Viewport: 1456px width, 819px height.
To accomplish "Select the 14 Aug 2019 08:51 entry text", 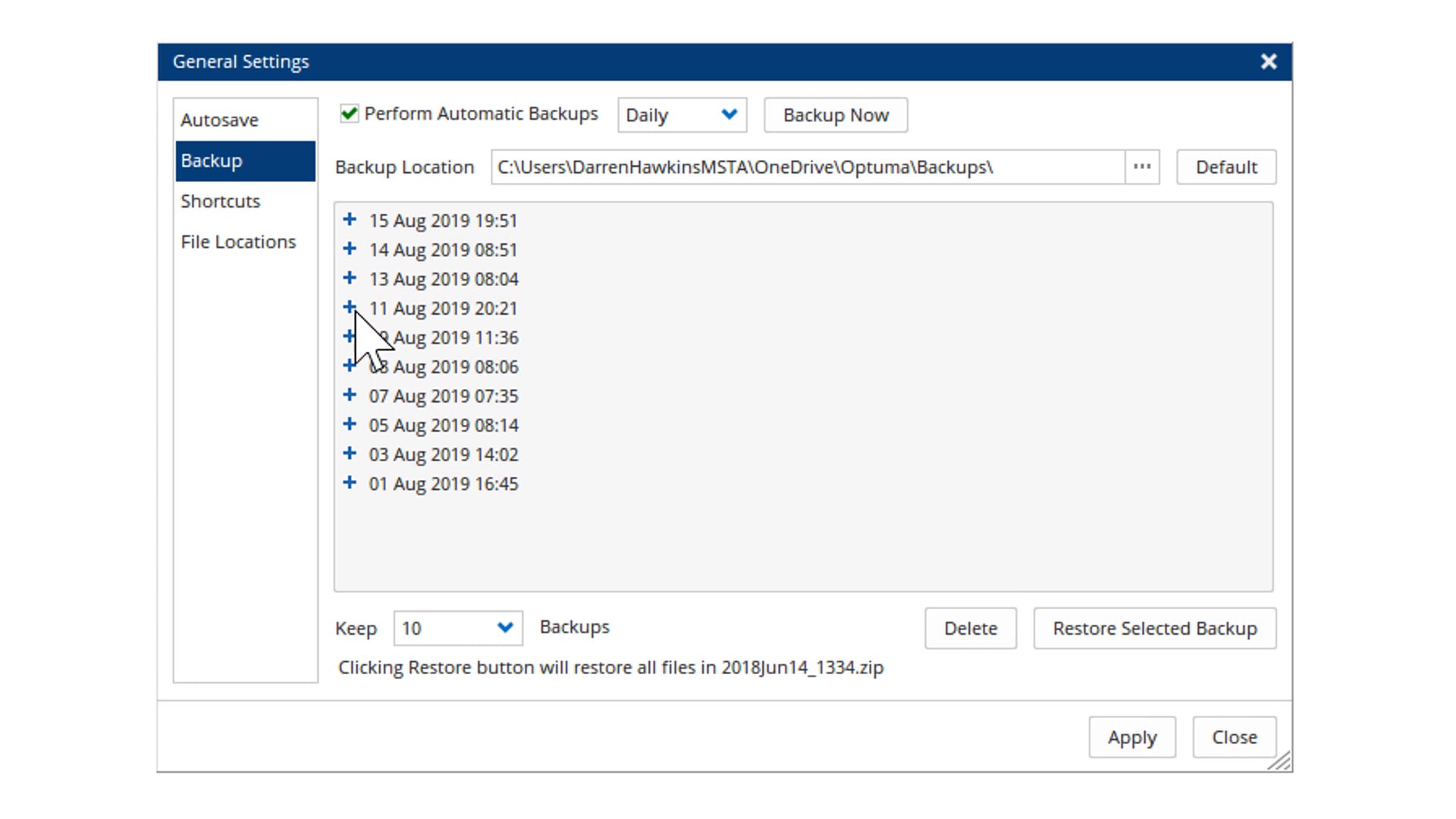I will click(444, 249).
